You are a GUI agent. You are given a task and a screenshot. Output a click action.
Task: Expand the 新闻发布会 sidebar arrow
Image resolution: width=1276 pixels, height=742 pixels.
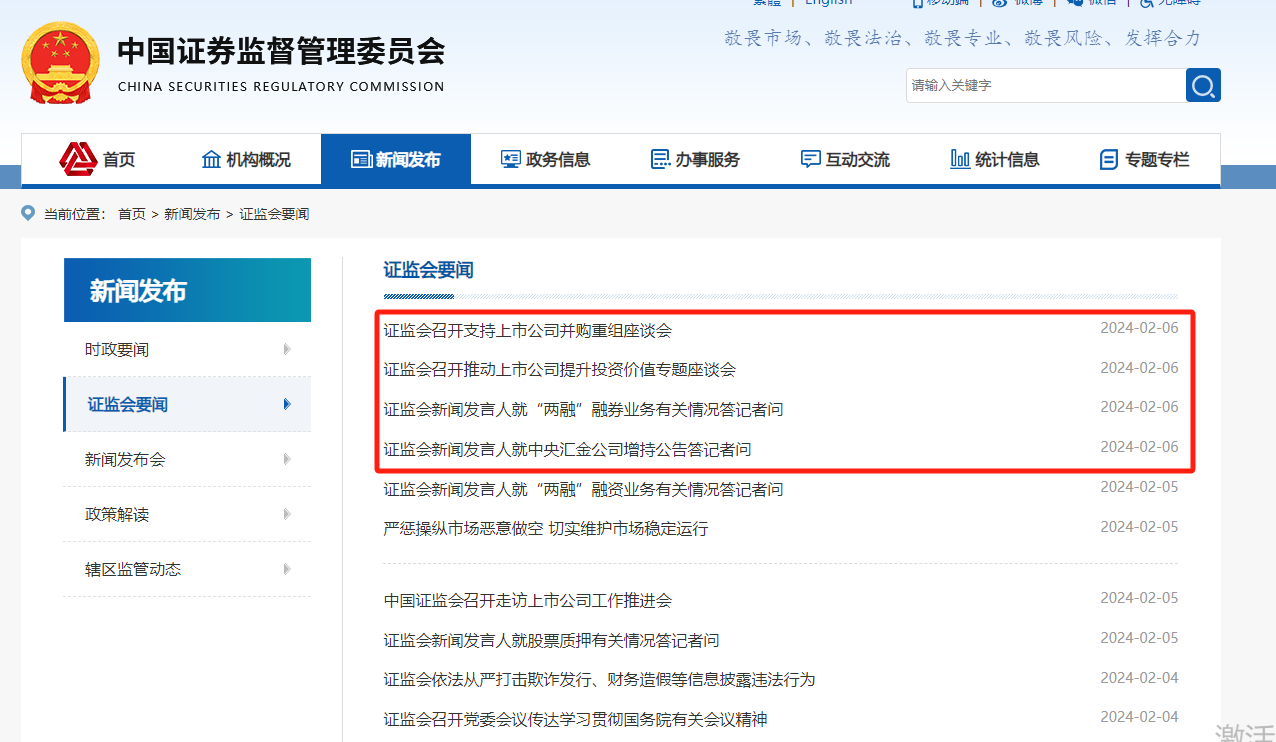(x=287, y=459)
